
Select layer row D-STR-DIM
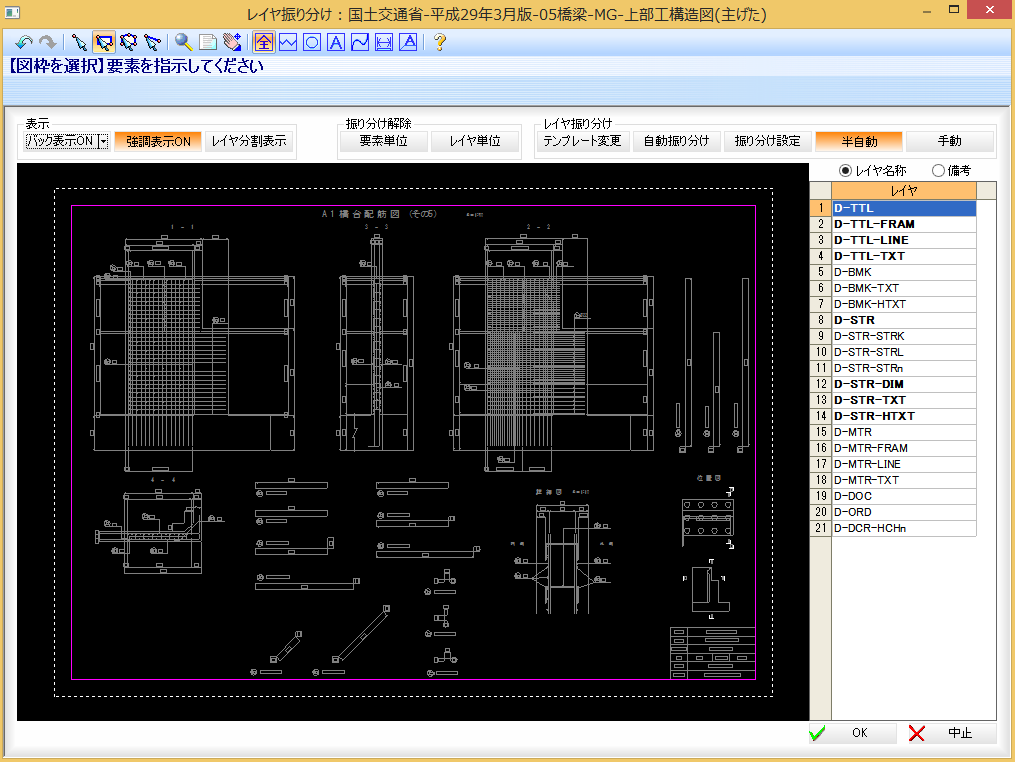(x=904, y=384)
